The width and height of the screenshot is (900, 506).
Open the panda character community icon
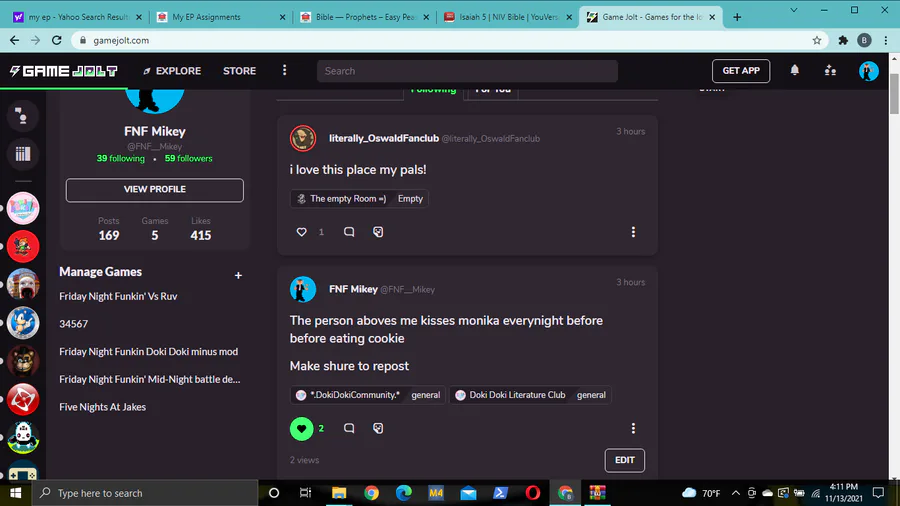(23, 437)
